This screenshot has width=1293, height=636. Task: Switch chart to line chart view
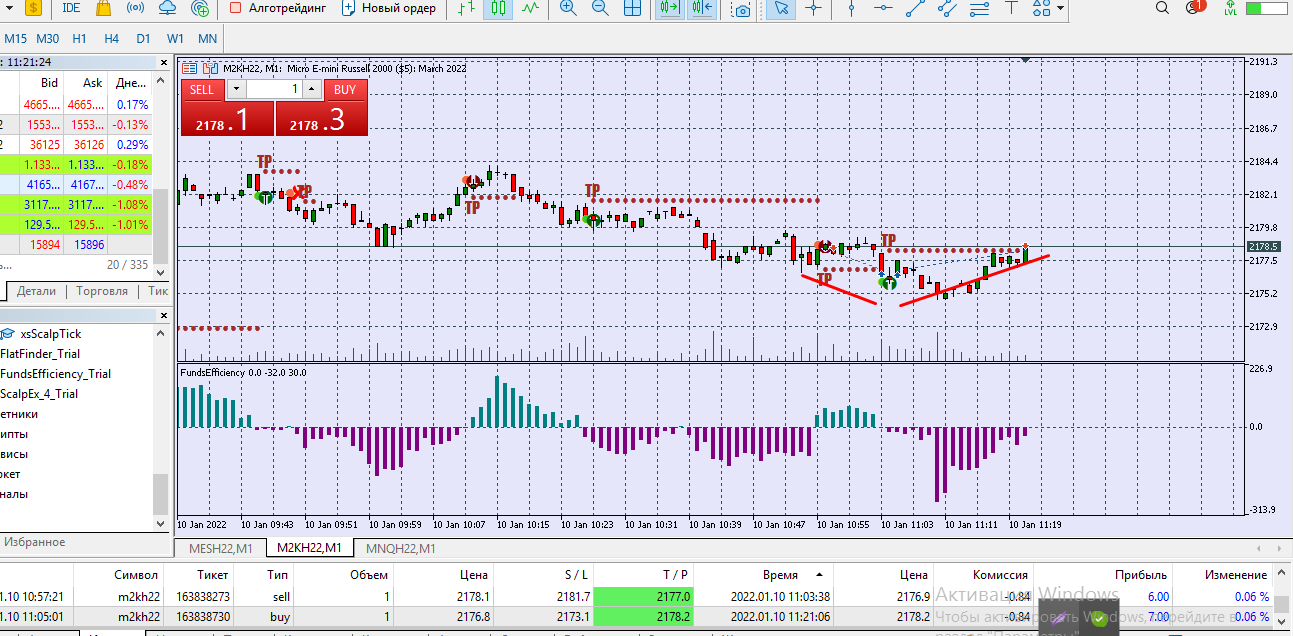click(x=530, y=8)
